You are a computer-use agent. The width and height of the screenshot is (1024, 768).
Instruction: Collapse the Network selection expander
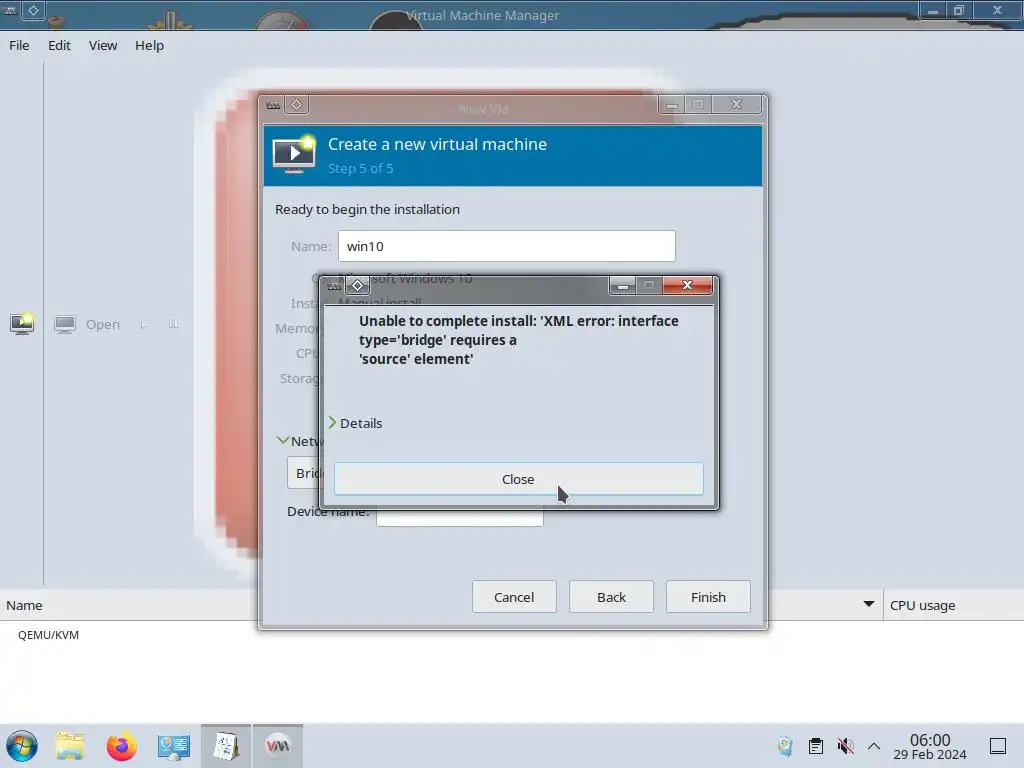tap(283, 441)
